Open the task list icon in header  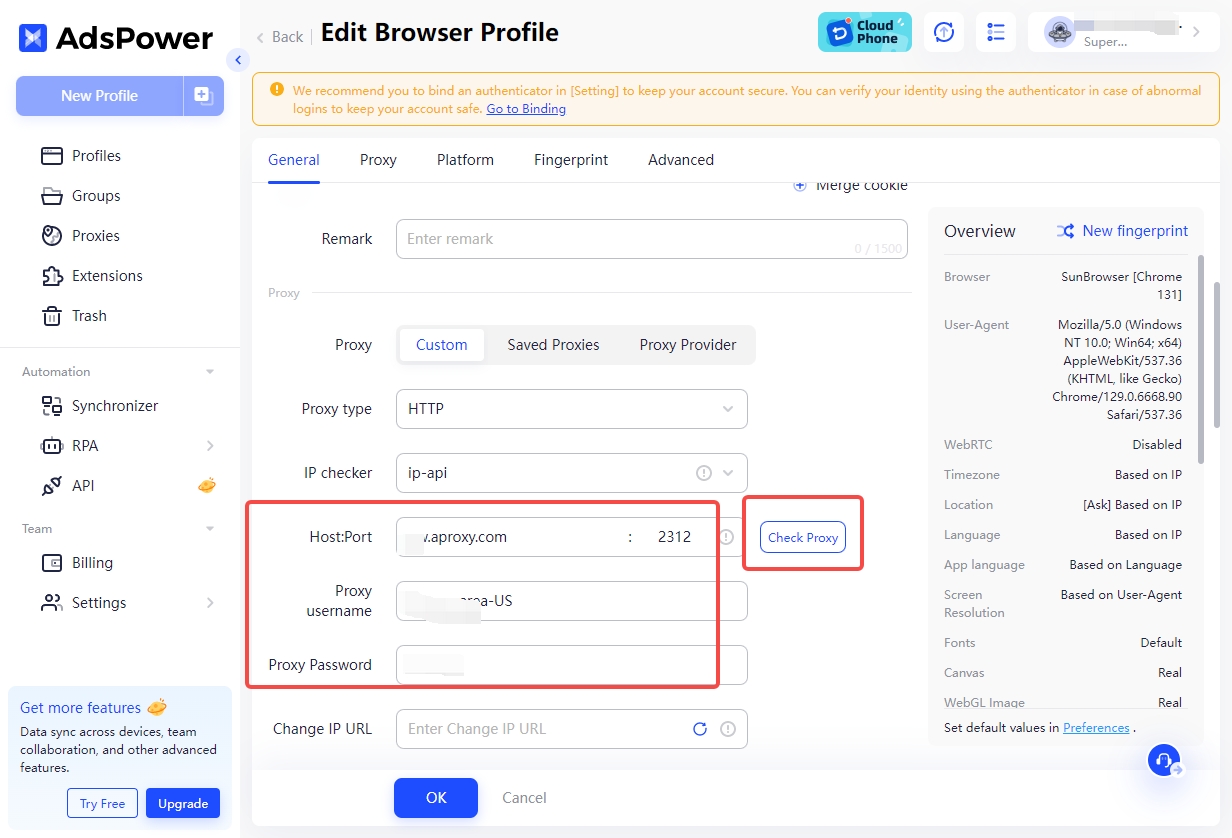coord(996,32)
